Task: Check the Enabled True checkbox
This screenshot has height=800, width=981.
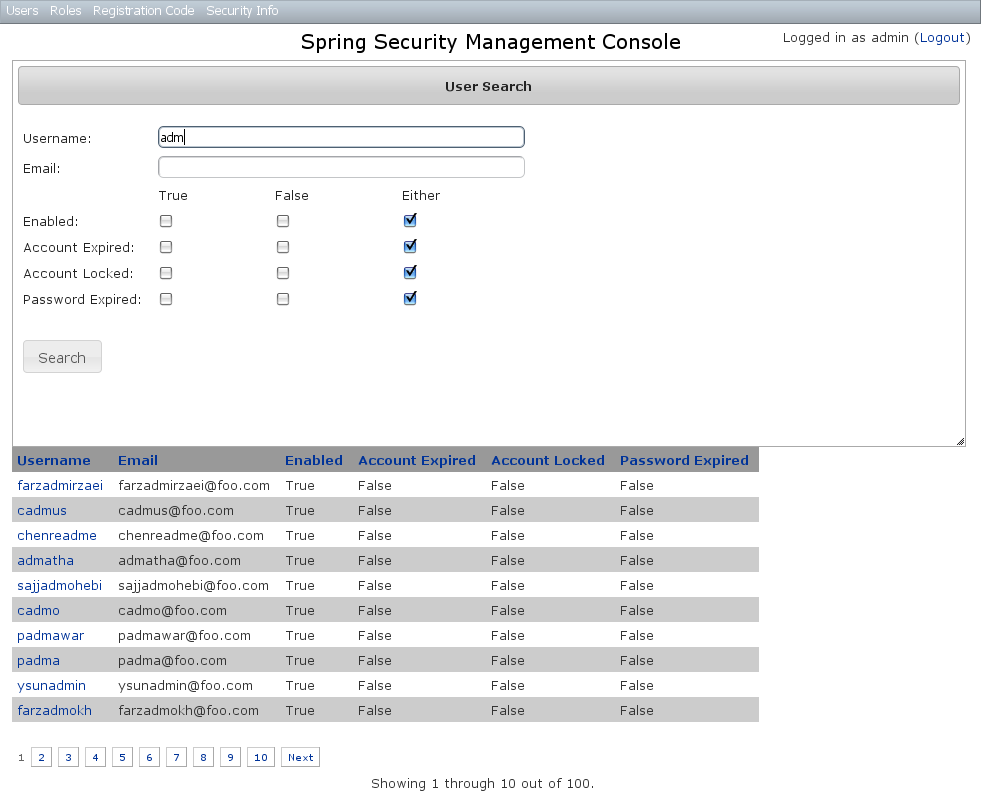Action: tap(166, 221)
